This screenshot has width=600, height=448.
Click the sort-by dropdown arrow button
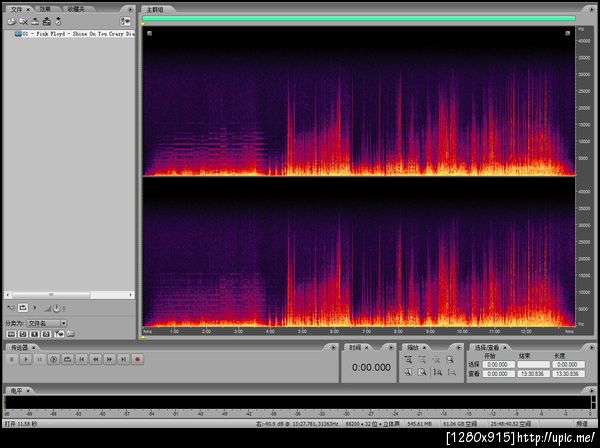(x=64, y=323)
